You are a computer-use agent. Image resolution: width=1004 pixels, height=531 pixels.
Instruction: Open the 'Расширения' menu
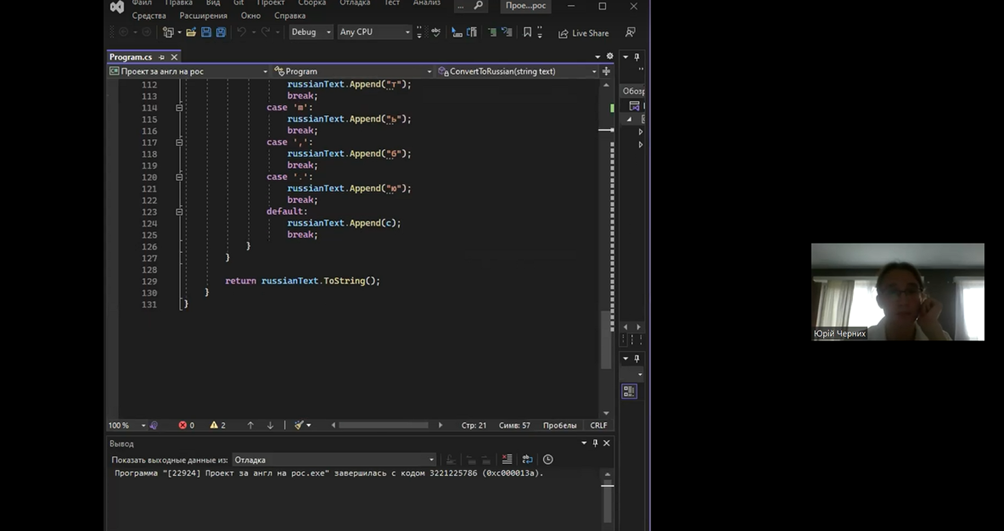(203, 15)
